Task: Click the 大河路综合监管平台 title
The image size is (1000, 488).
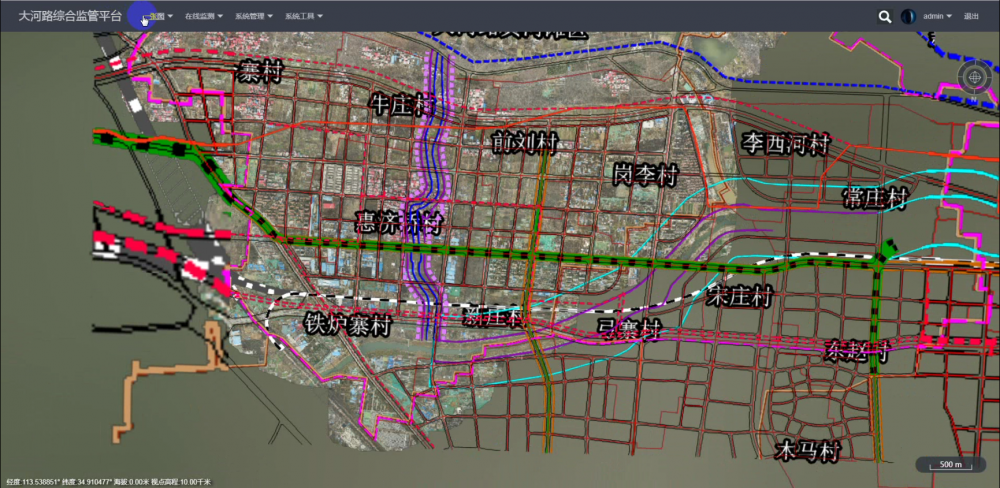Action: [70, 16]
